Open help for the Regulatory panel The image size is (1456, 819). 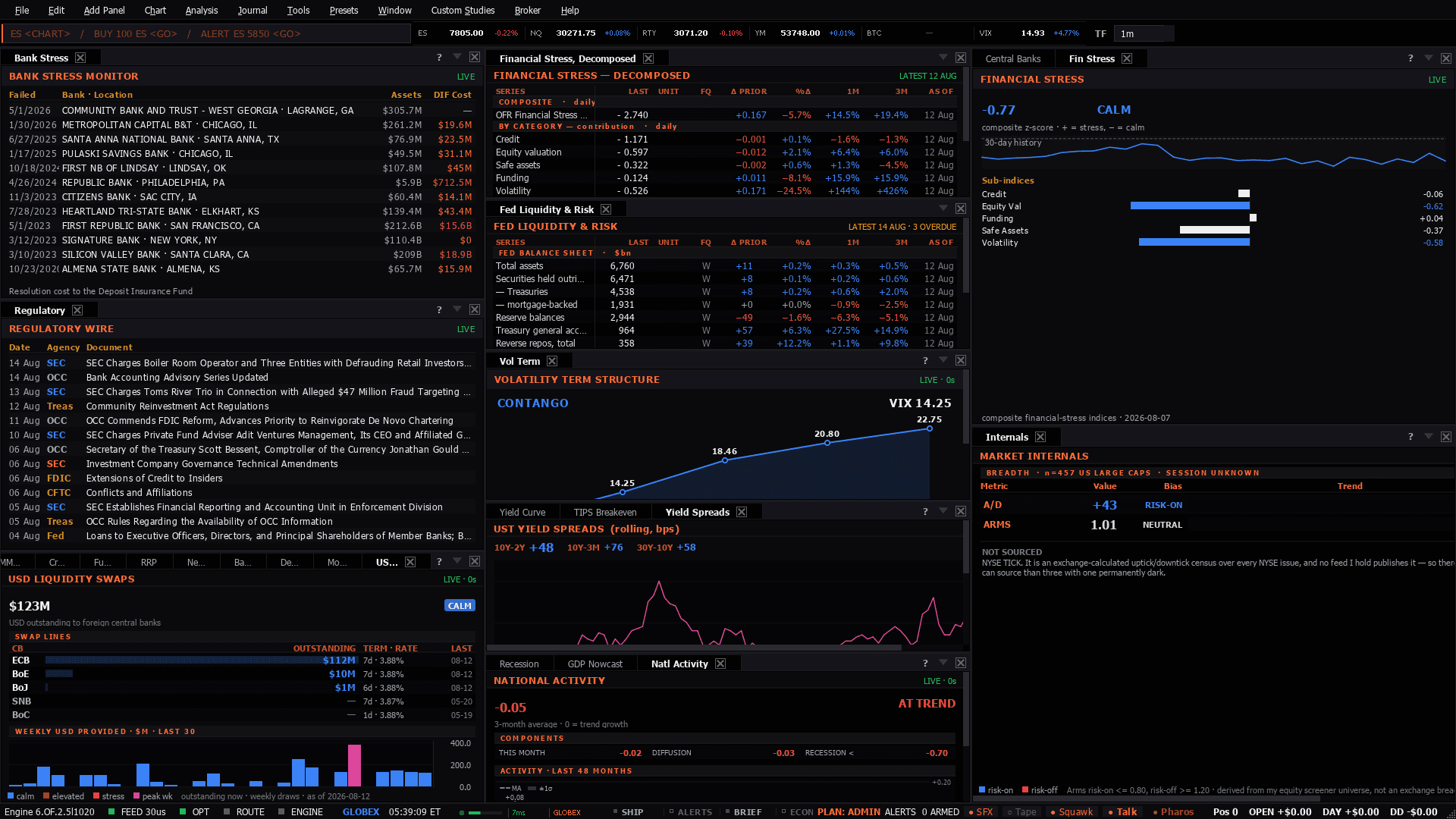[439, 310]
